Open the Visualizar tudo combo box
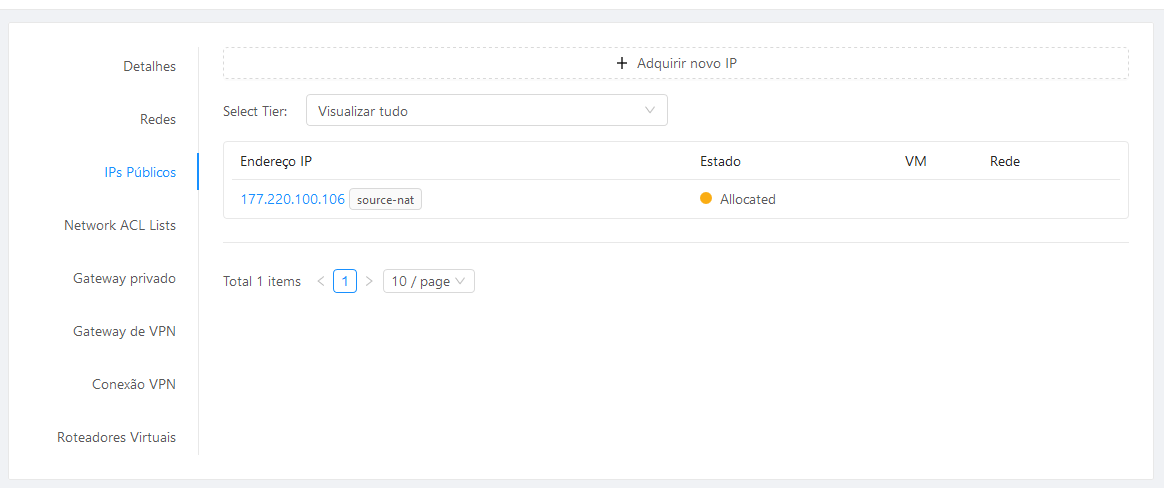Viewport: 1164px width, 488px height. (486, 111)
